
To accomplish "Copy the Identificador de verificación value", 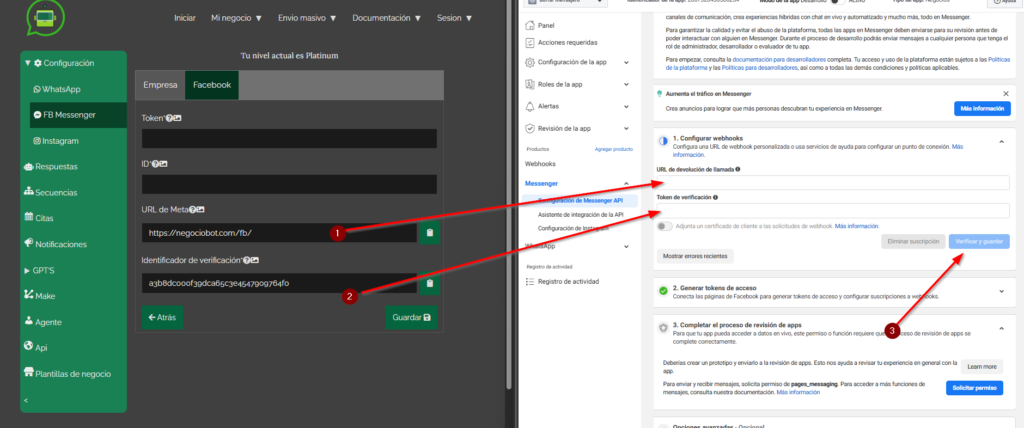I will [x=429, y=284].
